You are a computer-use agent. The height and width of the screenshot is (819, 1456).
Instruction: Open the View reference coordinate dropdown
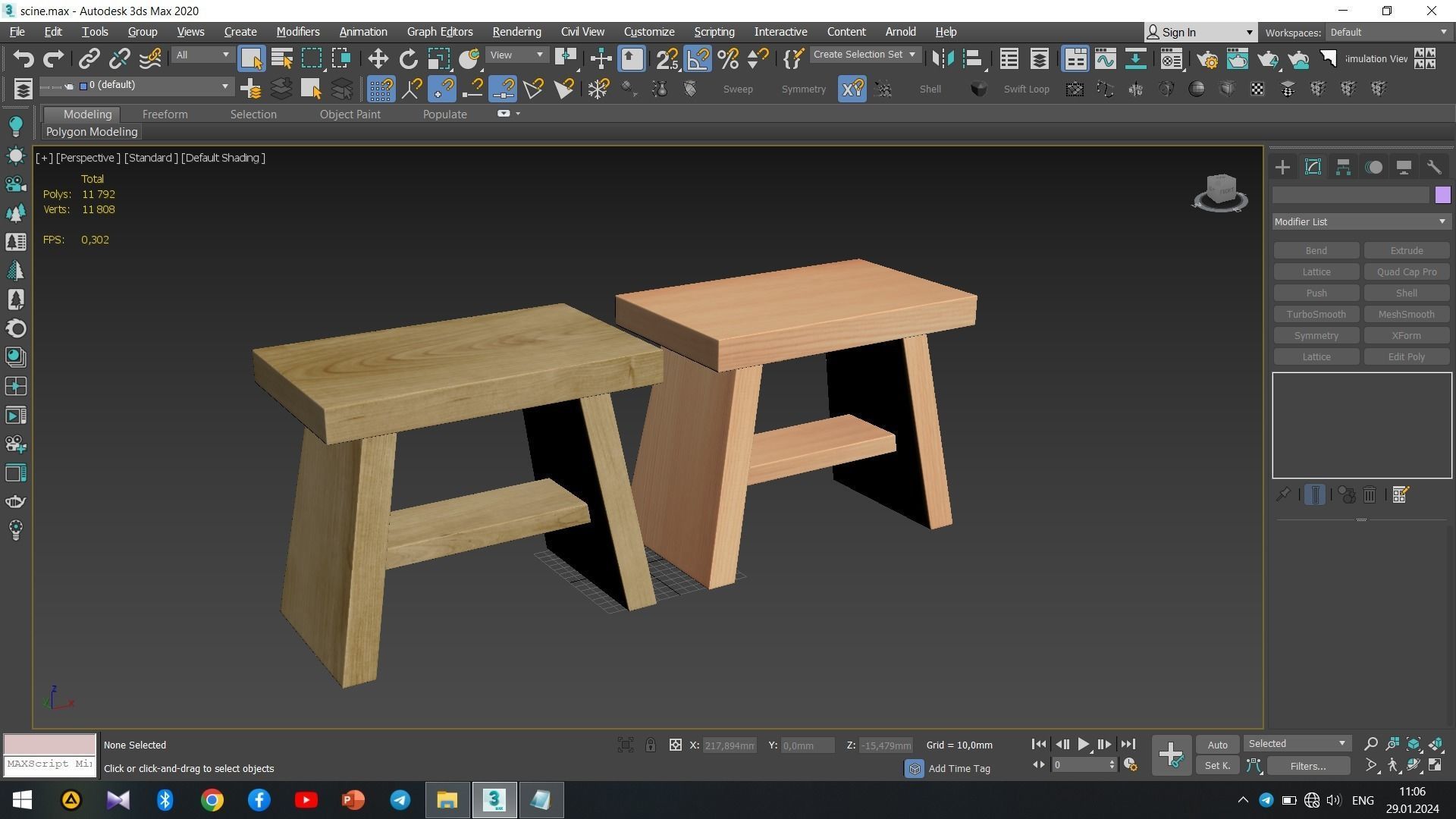pos(517,55)
